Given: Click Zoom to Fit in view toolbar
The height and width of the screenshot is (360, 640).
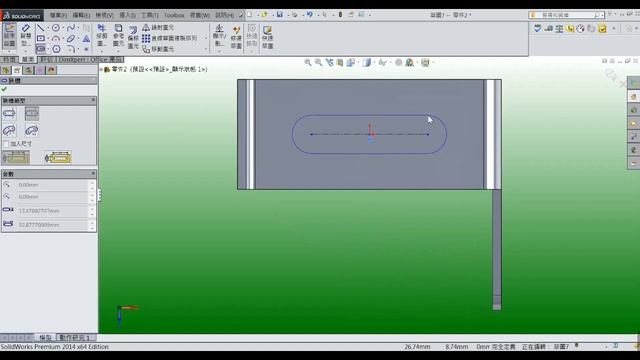Looking at the screenshot, I should point(308,62).
